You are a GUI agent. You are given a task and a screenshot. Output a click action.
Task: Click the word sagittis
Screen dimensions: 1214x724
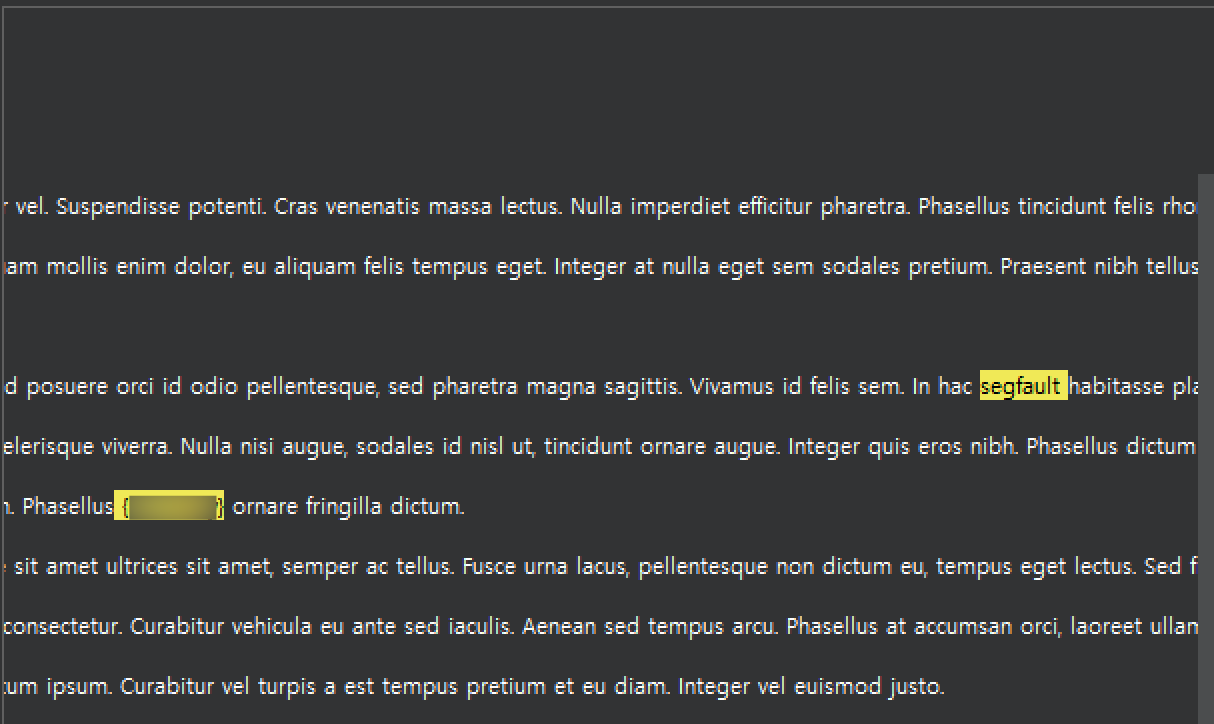646,387
